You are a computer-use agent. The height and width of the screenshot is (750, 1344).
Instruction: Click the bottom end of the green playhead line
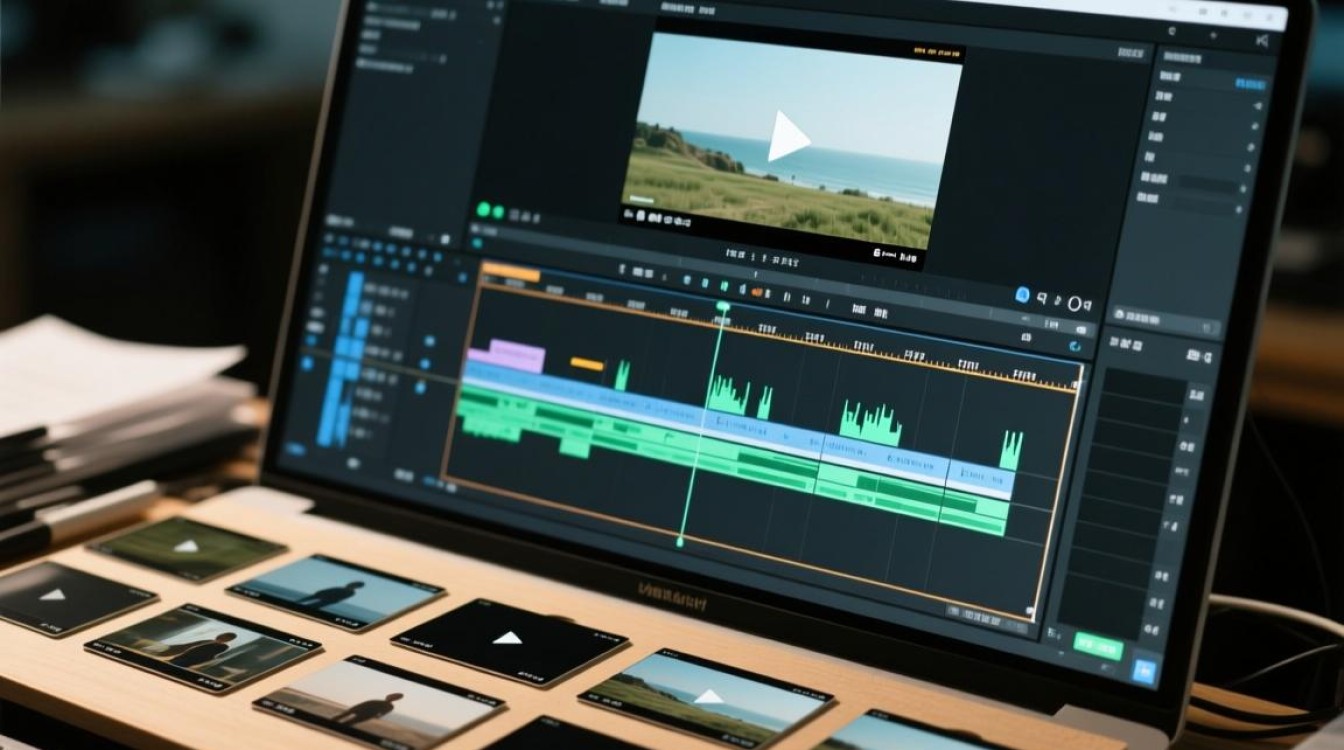coord(680,542)
